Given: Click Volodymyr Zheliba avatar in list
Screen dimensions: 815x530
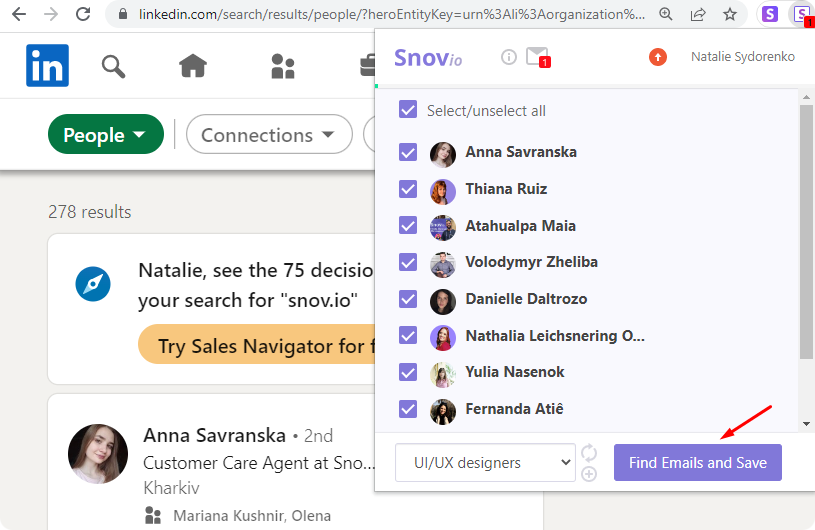Looking at the screenshot, I should click(443, 264).
